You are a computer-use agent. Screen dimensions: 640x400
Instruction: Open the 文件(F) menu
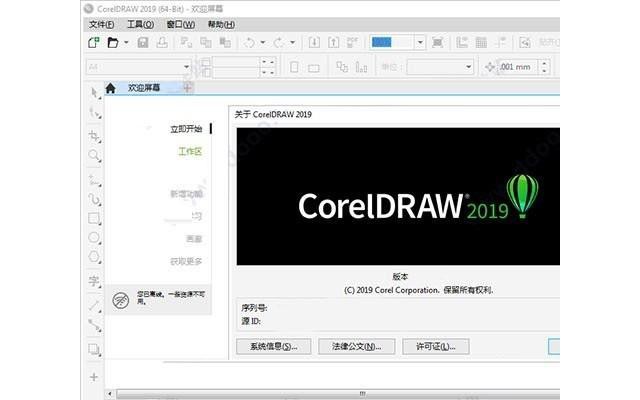pyautogui.click(x=101, y=24)
